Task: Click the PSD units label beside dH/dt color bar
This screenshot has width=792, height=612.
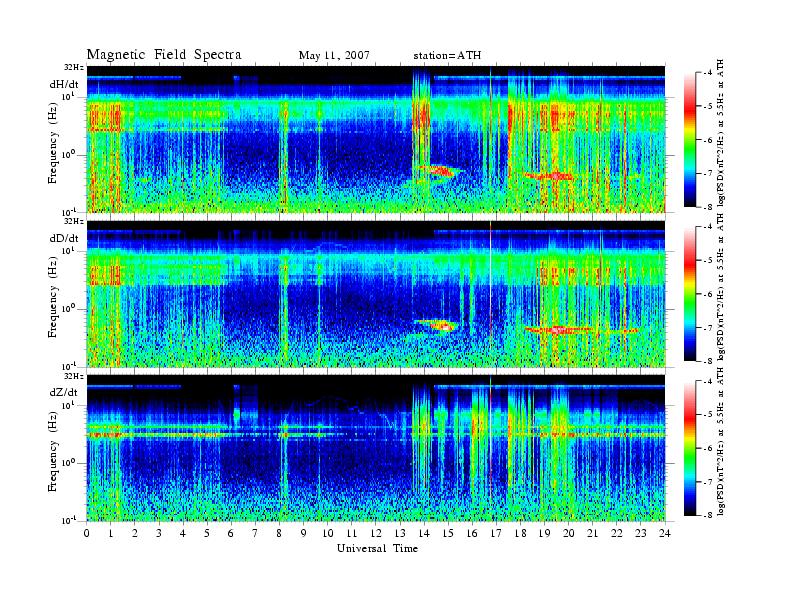Action: (721, 133)
